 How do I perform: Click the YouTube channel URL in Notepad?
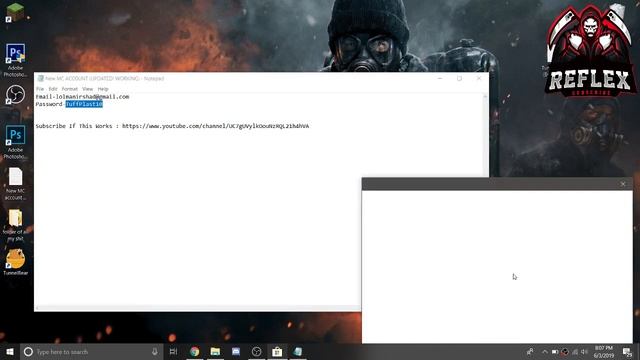tap(216, 126)
